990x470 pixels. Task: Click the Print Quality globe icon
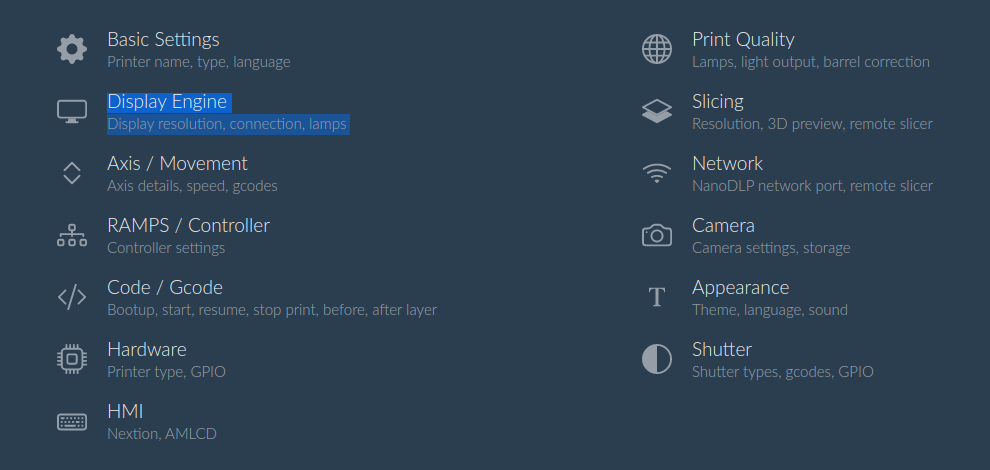pos(657,49)
